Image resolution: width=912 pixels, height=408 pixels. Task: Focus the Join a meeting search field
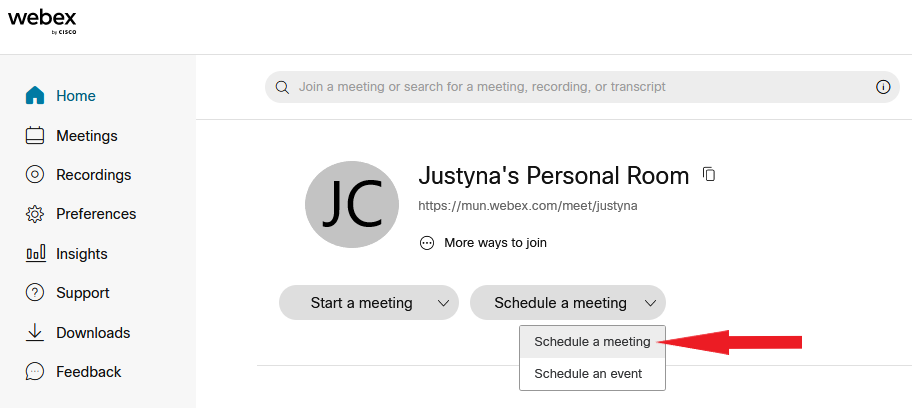(x=582, y=87)
